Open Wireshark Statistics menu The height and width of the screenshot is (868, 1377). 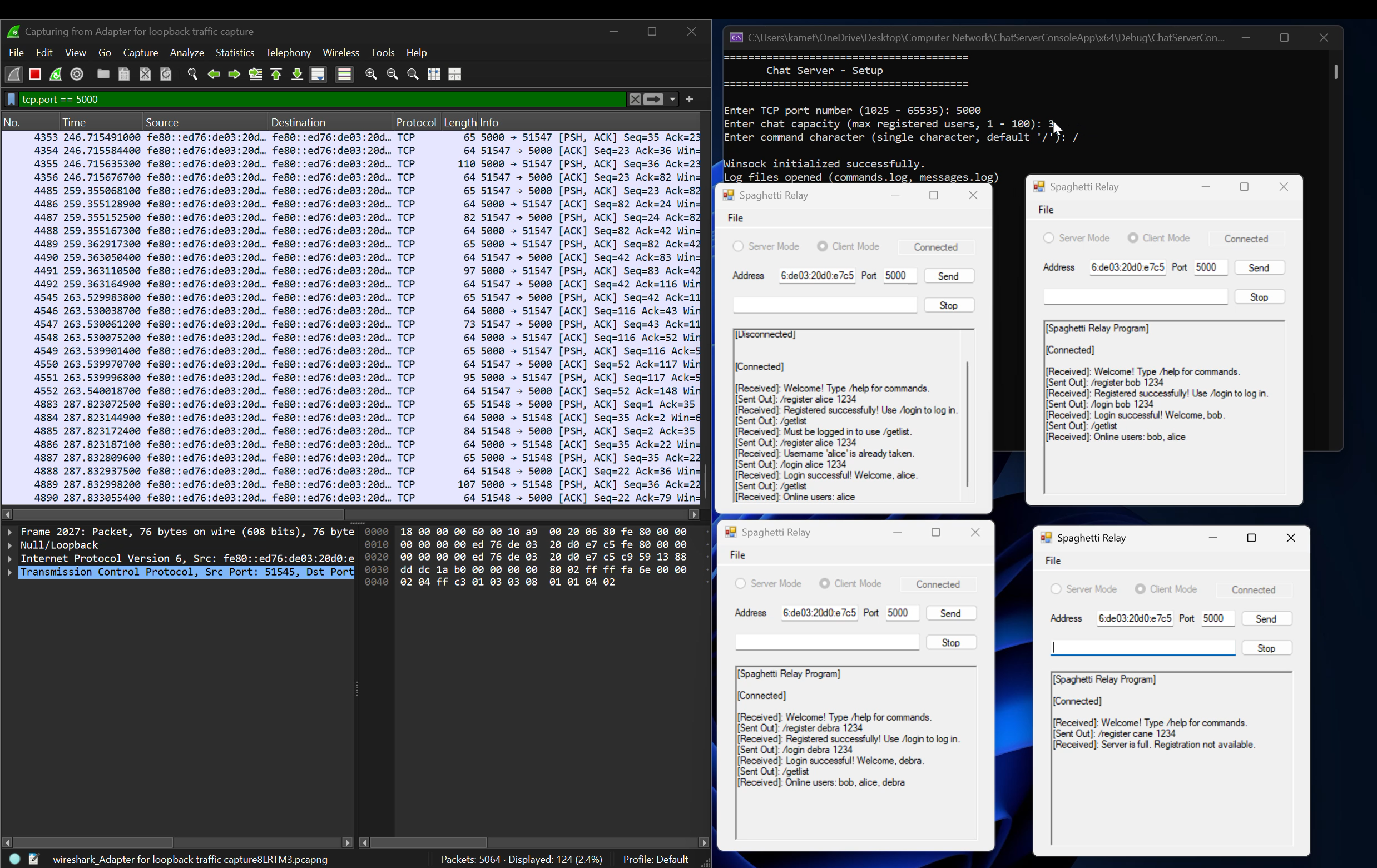point(235,53)
